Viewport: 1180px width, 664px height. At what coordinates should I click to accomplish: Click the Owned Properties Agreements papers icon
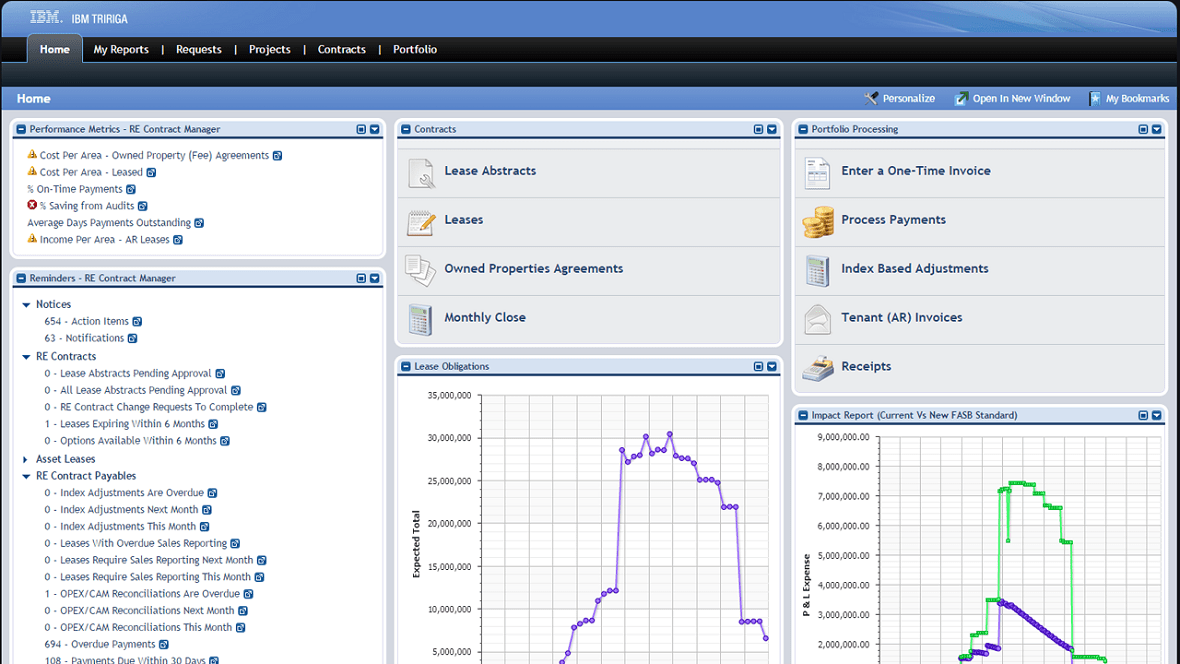pos(420,270)
